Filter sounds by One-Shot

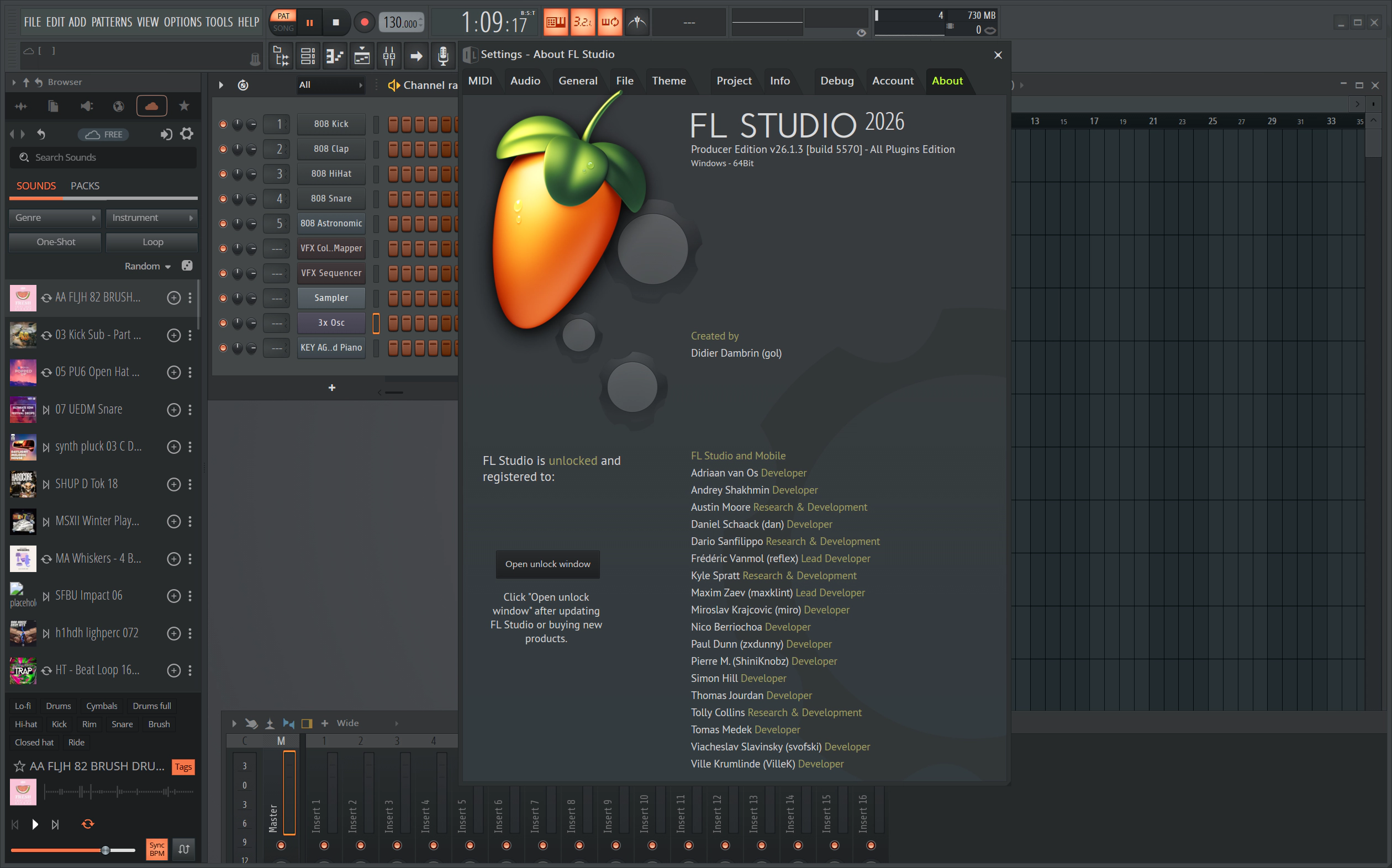coord(55,242)
